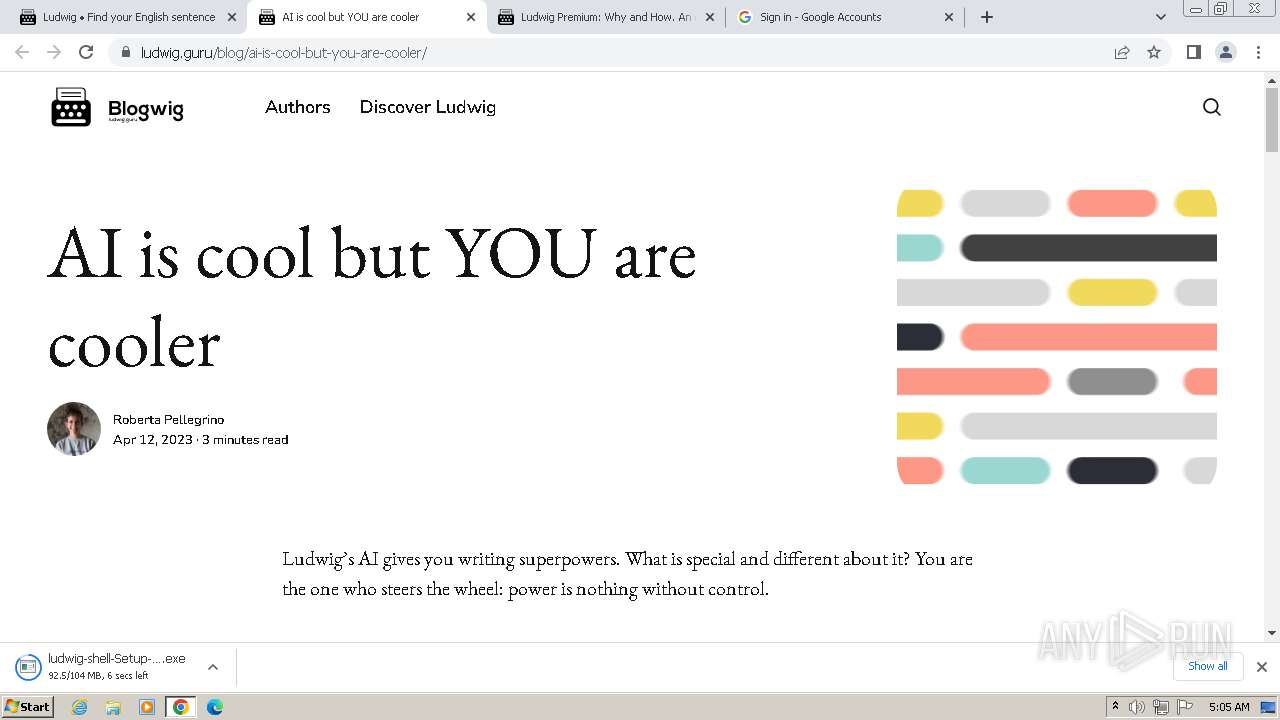Click the ludwig-shell-Setup exe file icon
This screenshot has height=720, width=1280.
coord(28,666)
